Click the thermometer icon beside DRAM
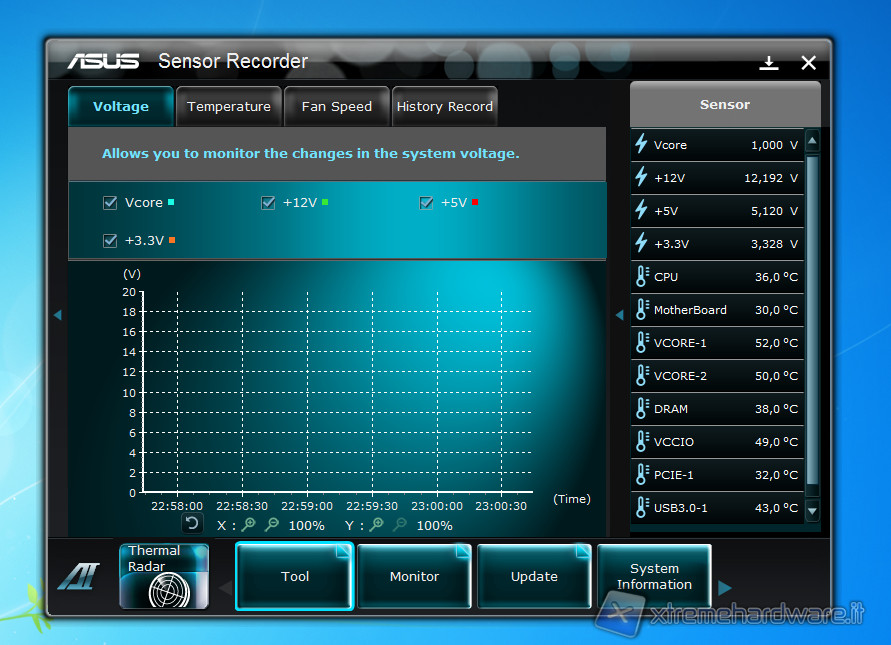891x645 pixels. (x=642, y=408)
